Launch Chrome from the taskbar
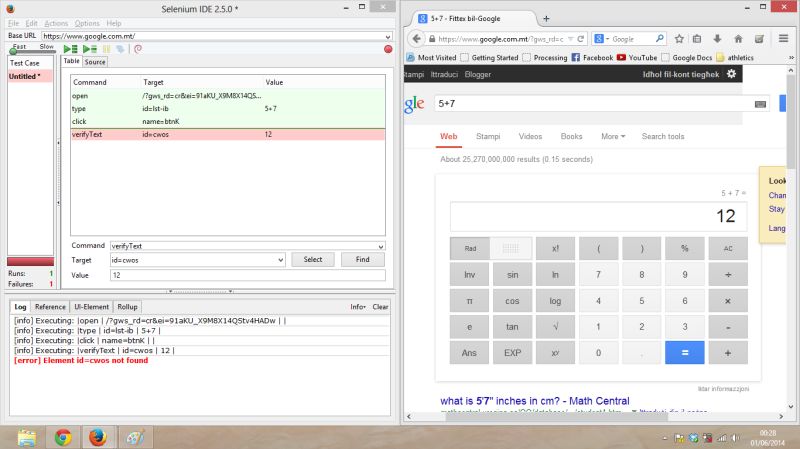Image resolution: width=800 pixels, height=449 pixels. pos(63,437)
